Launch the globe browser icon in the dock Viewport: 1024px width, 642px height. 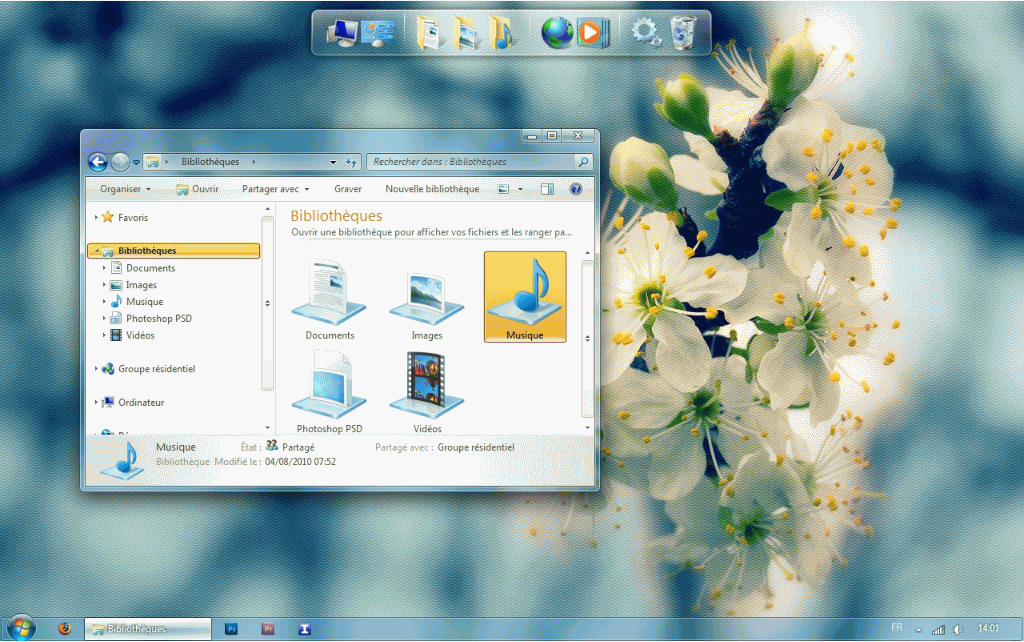click(x=557, y=32)
